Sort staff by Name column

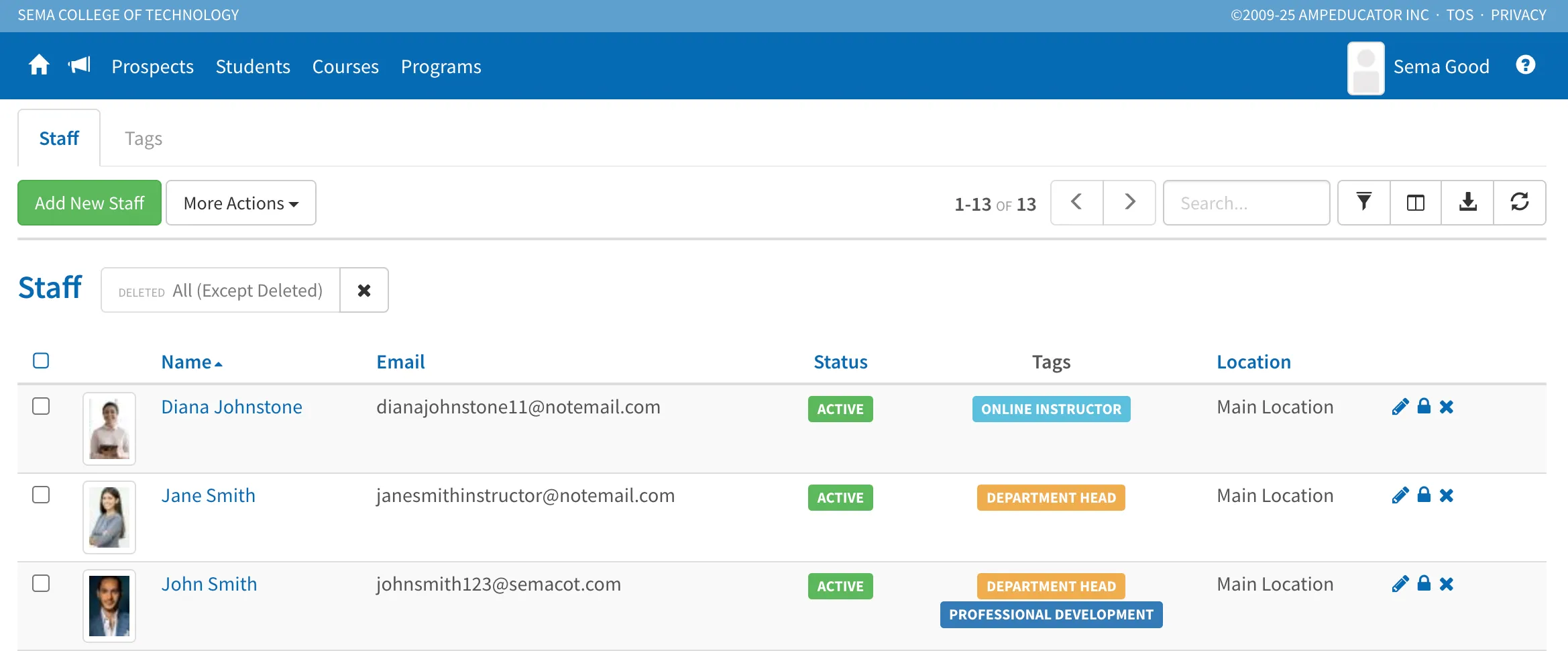pos(192,362)
